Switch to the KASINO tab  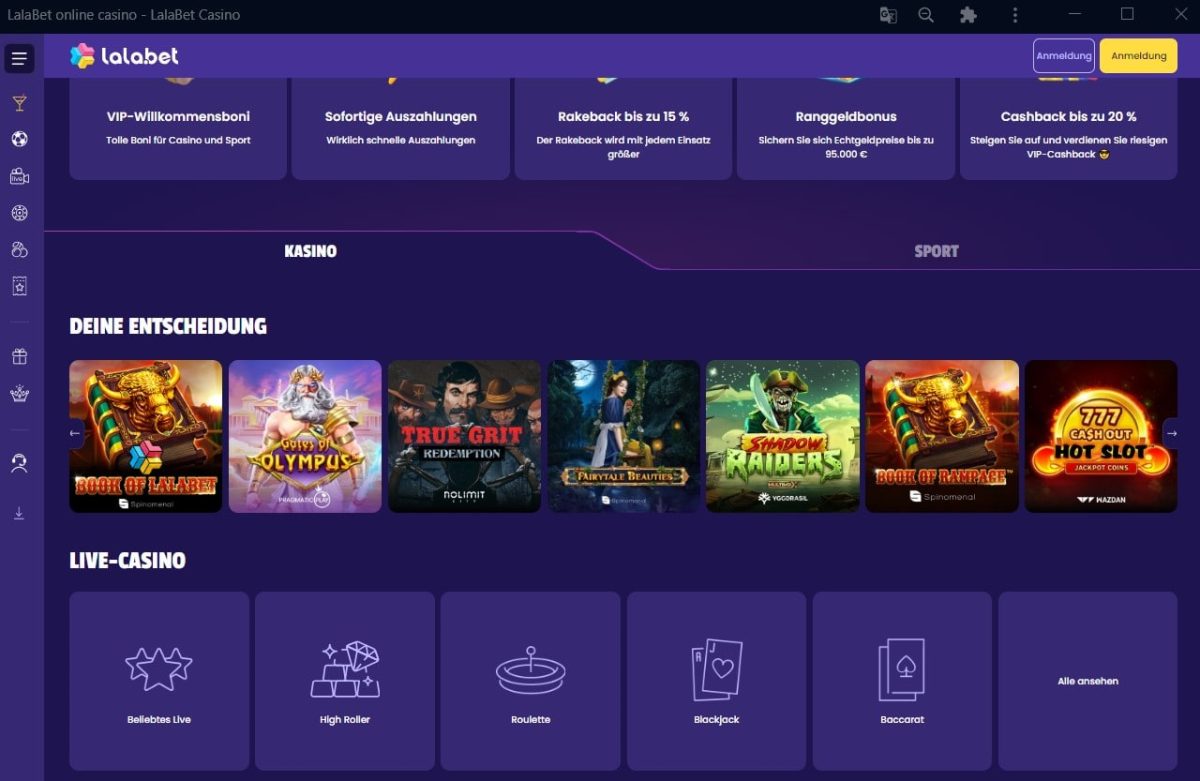coord(310,251)
